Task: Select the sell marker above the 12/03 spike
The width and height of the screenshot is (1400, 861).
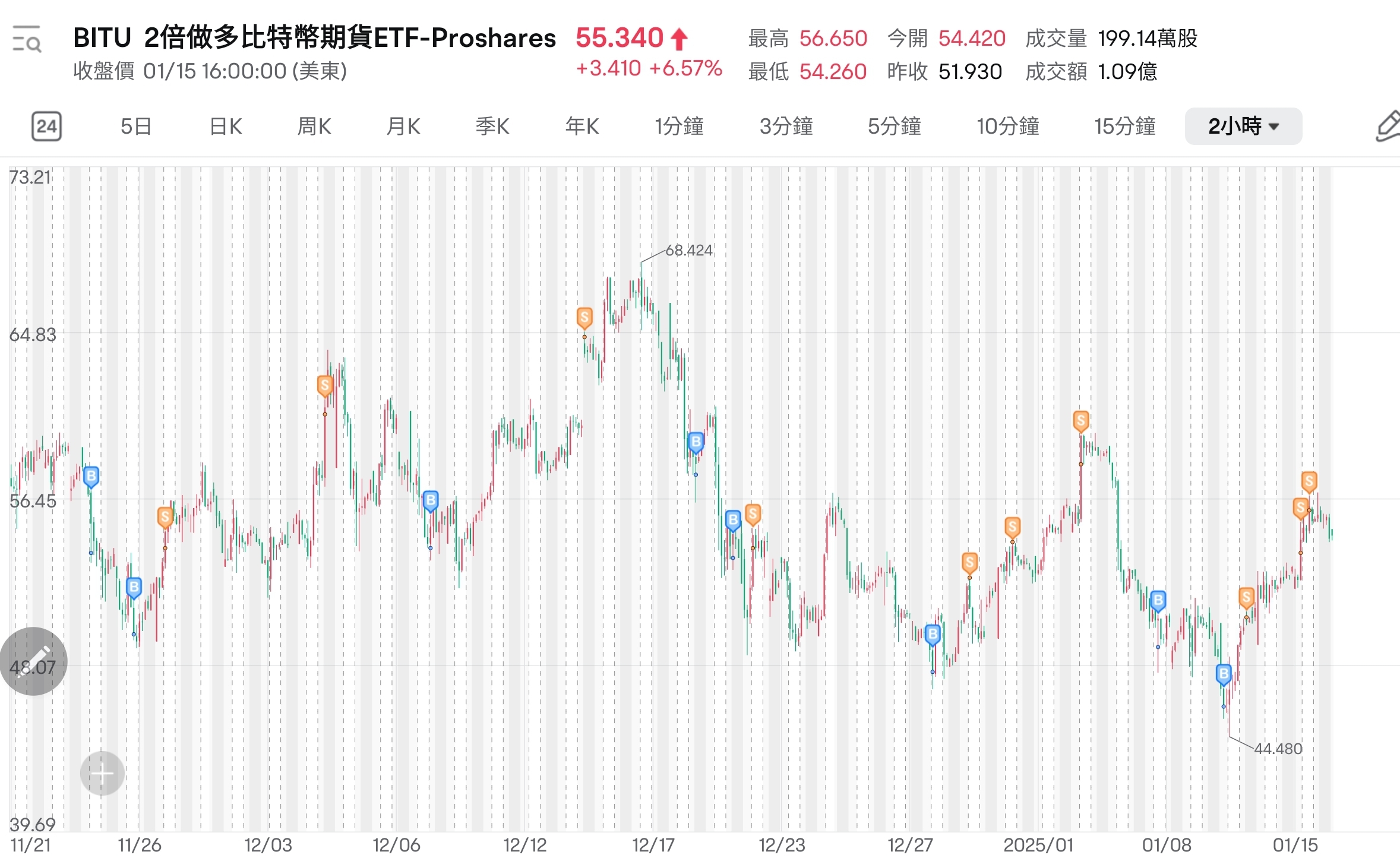Action: 325,386
